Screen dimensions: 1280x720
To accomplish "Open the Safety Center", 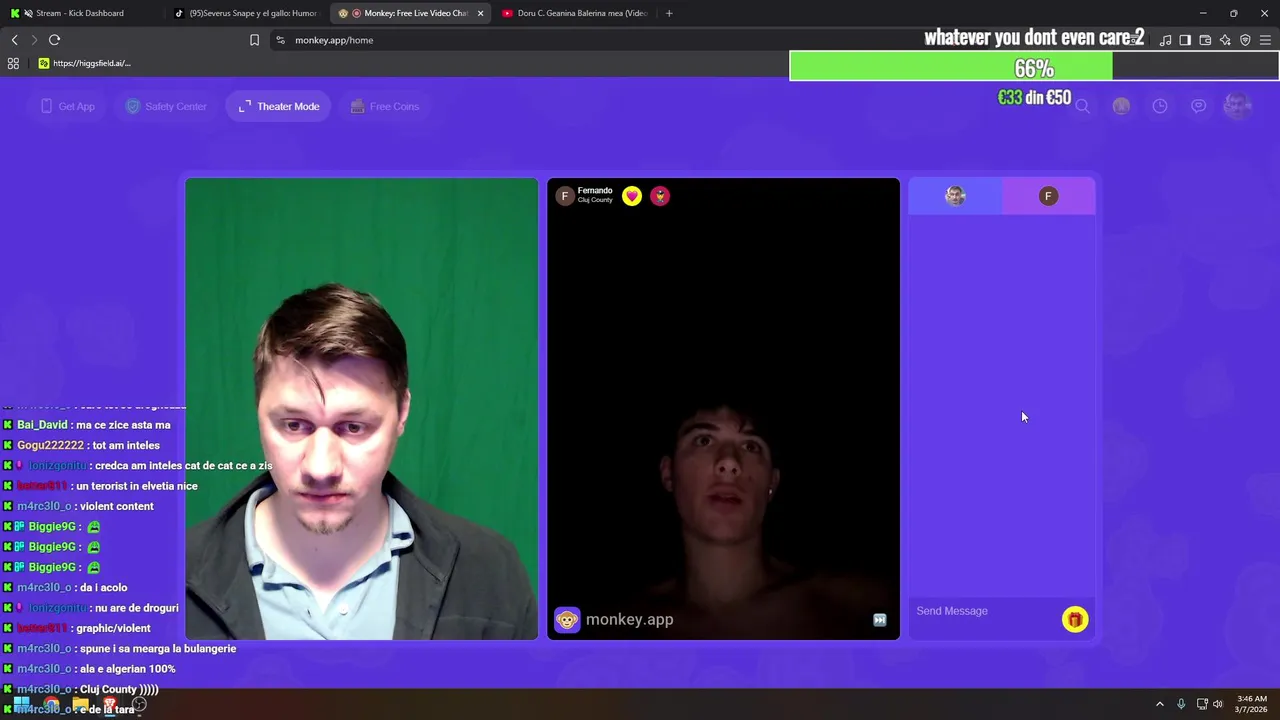I will click(x=166, y=106).
